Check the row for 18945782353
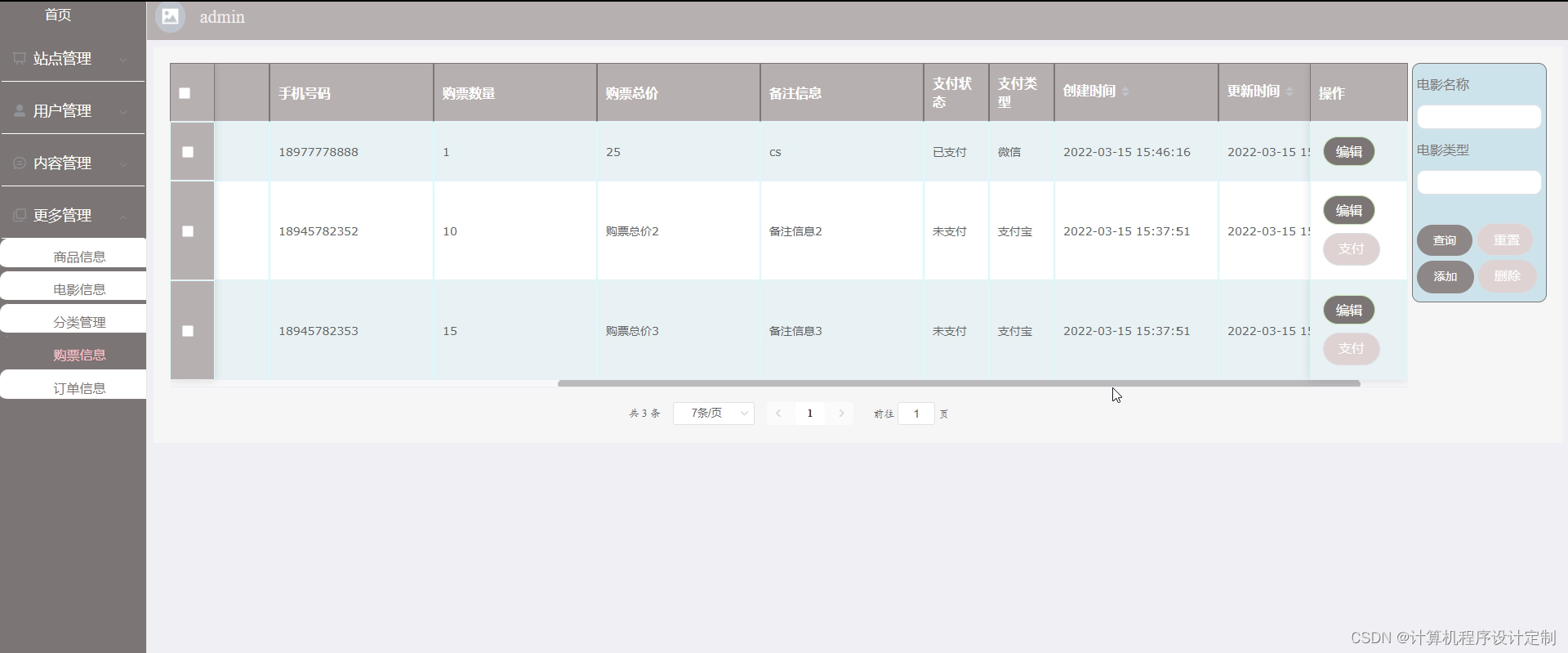This screenshot has height=653, width=1568. coord(188,331)
